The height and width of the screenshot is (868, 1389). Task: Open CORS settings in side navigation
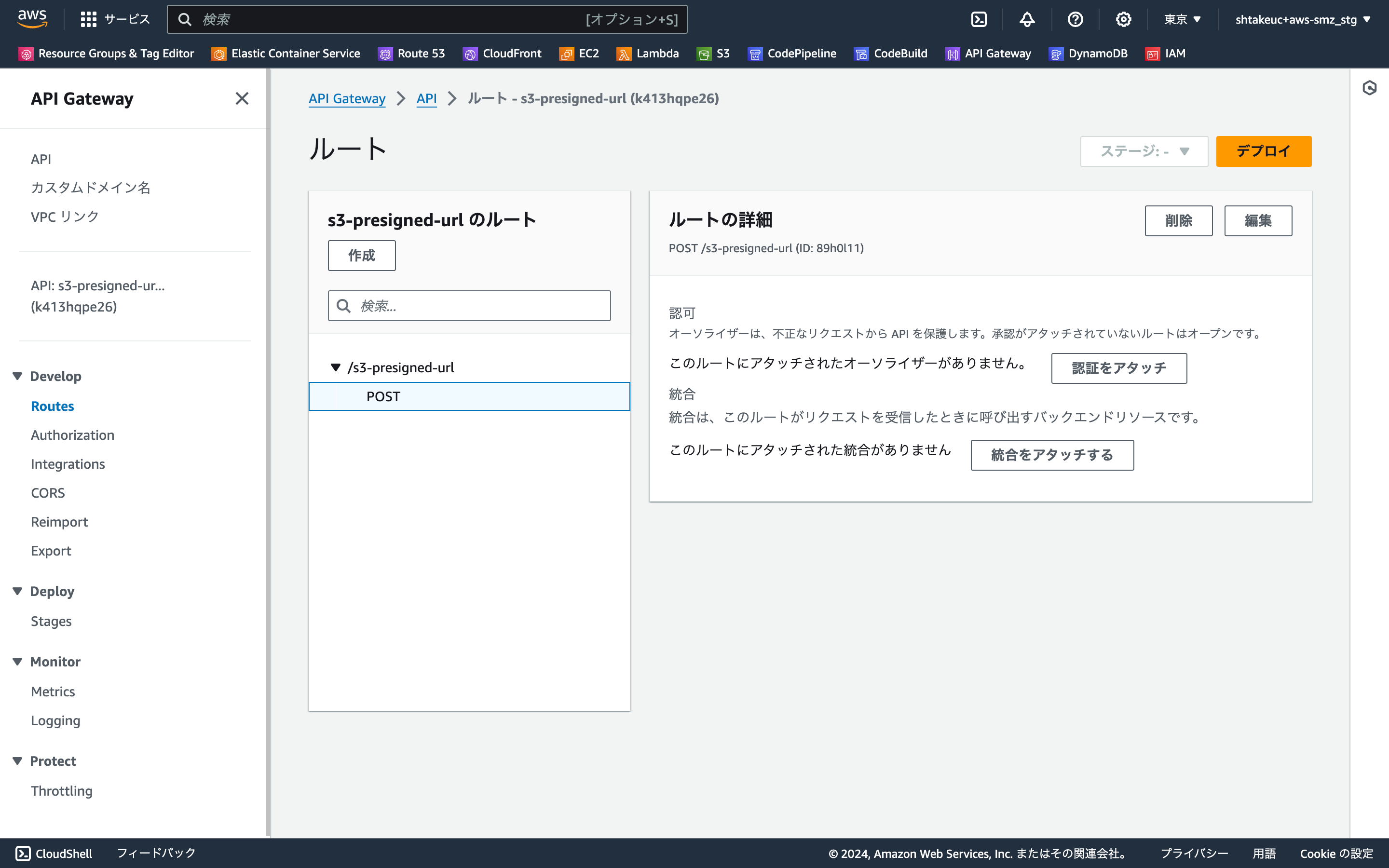(48, 492)
